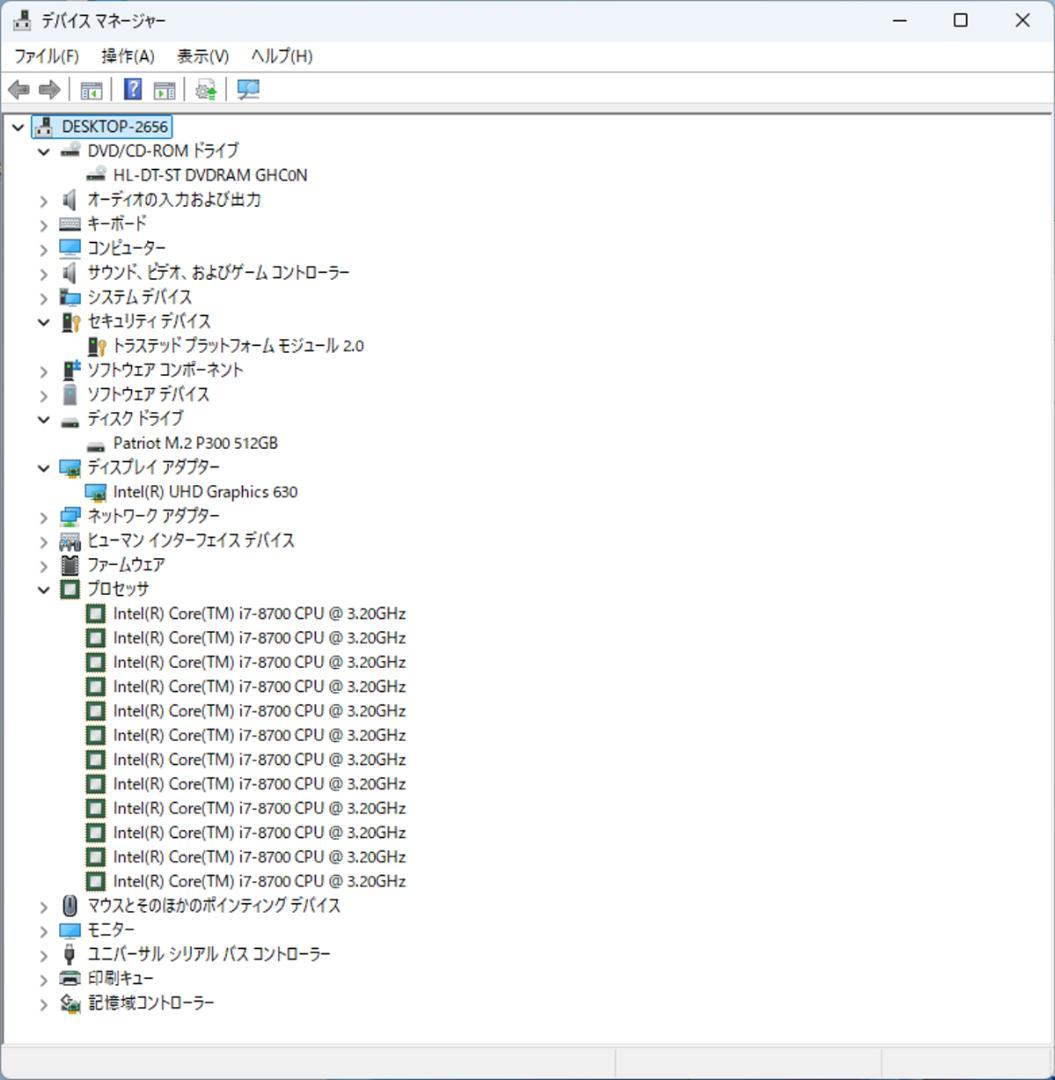Select the Patriot M.2 P300 512GB drive
1055x1080 pixels.
196,443
